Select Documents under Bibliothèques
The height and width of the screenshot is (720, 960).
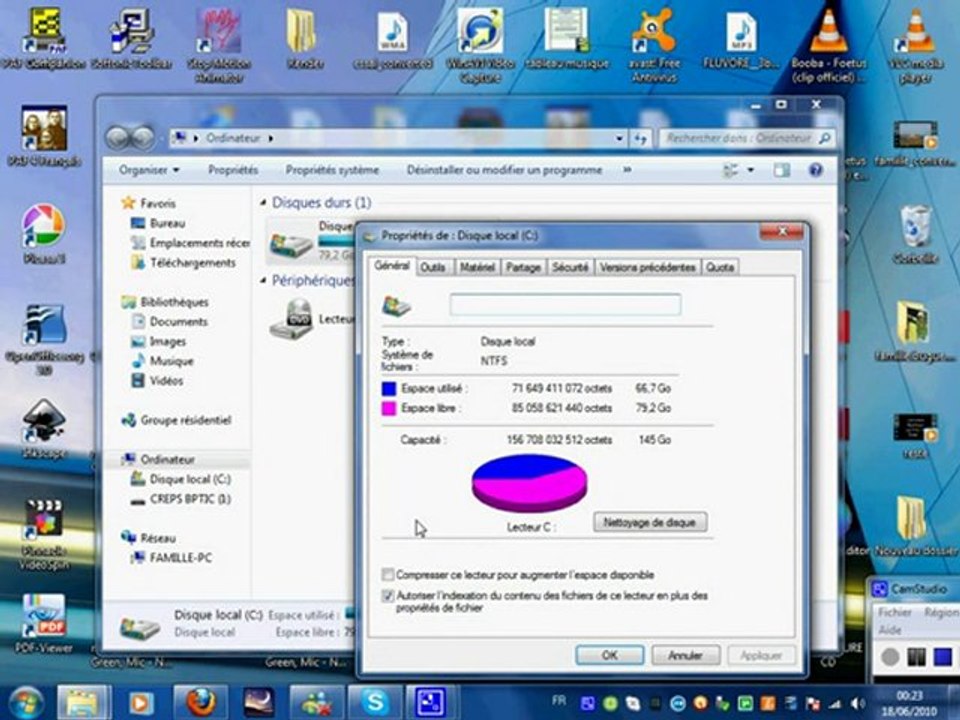[x=178, y=321]
